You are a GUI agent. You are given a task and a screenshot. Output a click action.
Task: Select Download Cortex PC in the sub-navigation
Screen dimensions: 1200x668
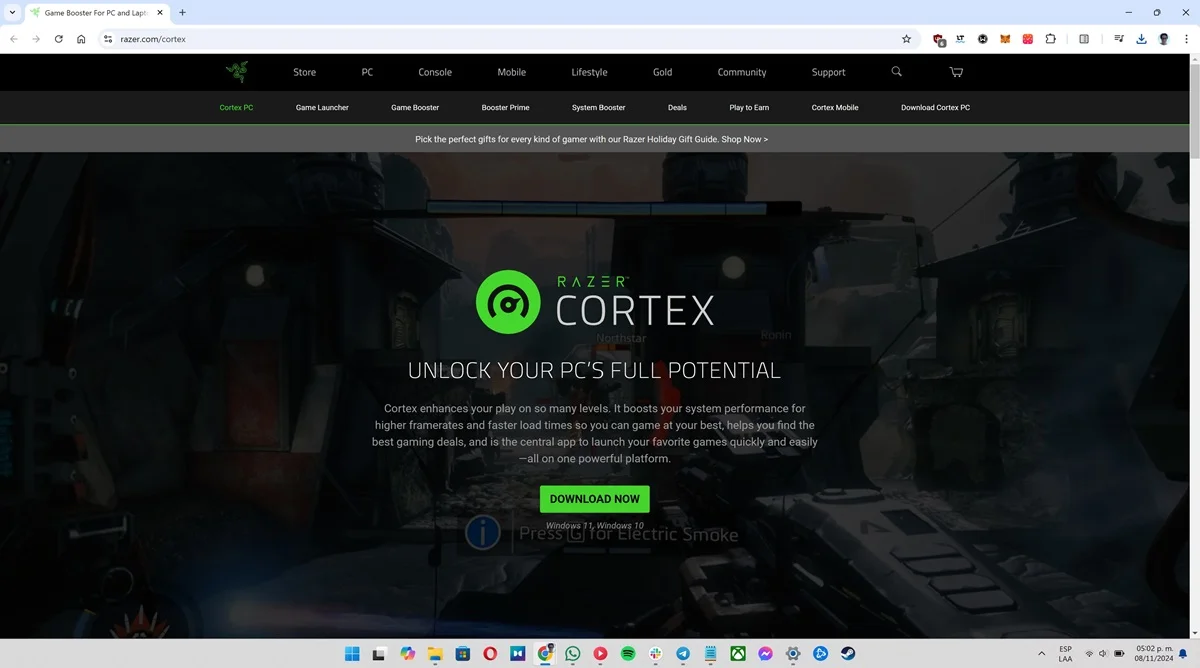pos(935,107)
